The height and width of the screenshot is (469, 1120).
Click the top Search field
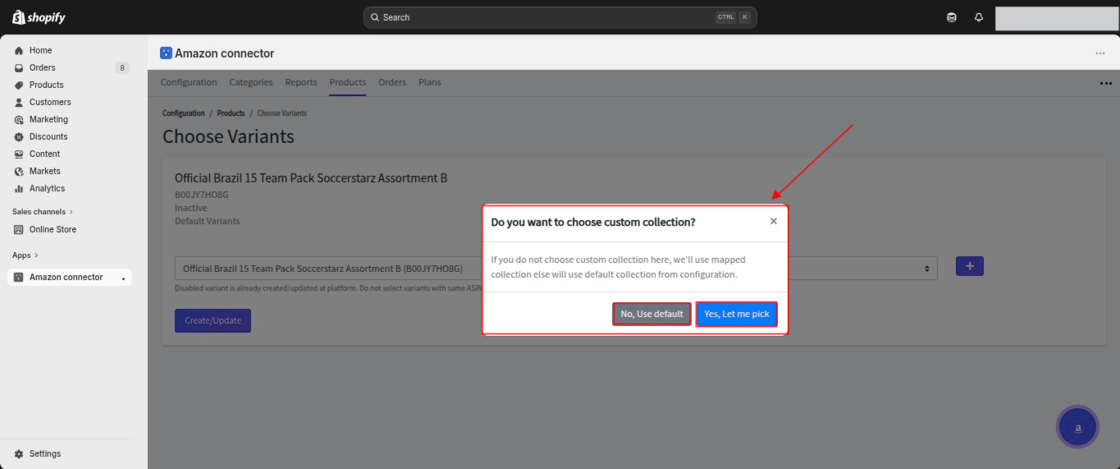click(x=560, y=17)
